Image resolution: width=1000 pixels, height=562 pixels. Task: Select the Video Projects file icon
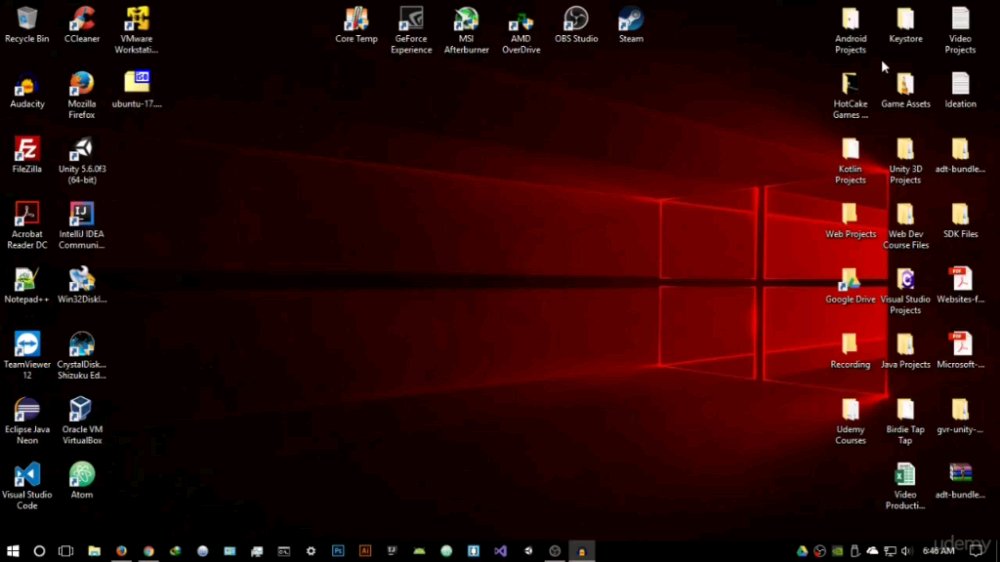(960, 30)
